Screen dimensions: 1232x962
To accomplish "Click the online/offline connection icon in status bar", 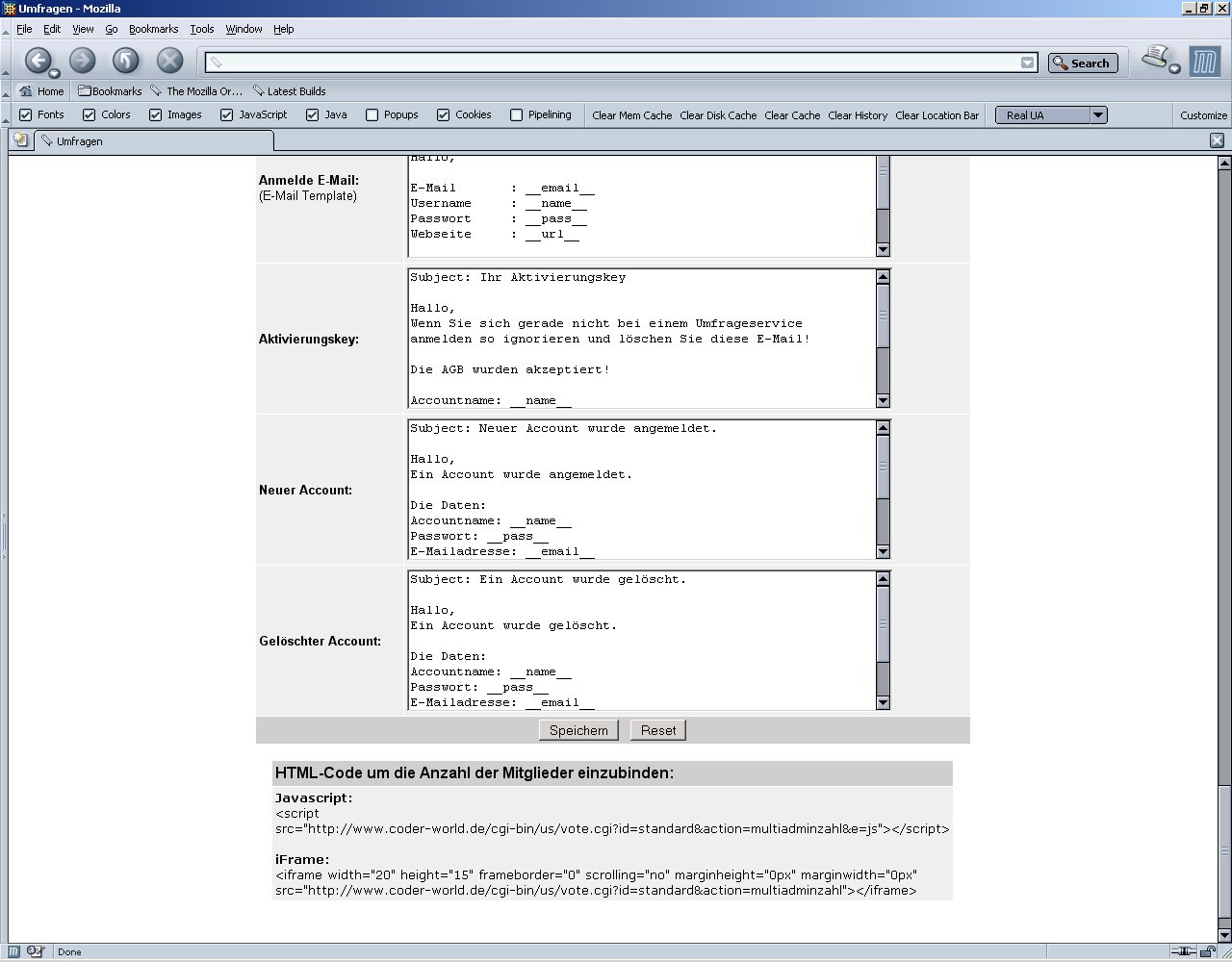I will [1185, 951].
